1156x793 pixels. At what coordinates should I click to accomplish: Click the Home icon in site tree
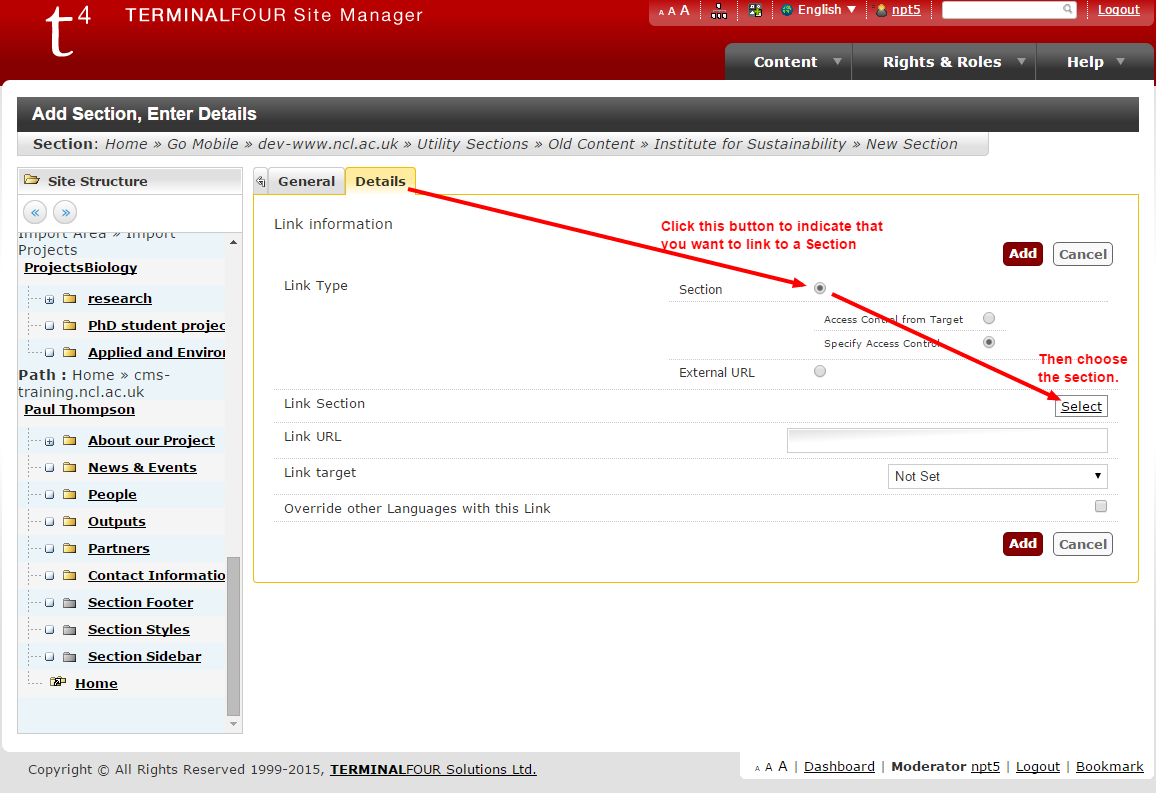coord(58,683)
